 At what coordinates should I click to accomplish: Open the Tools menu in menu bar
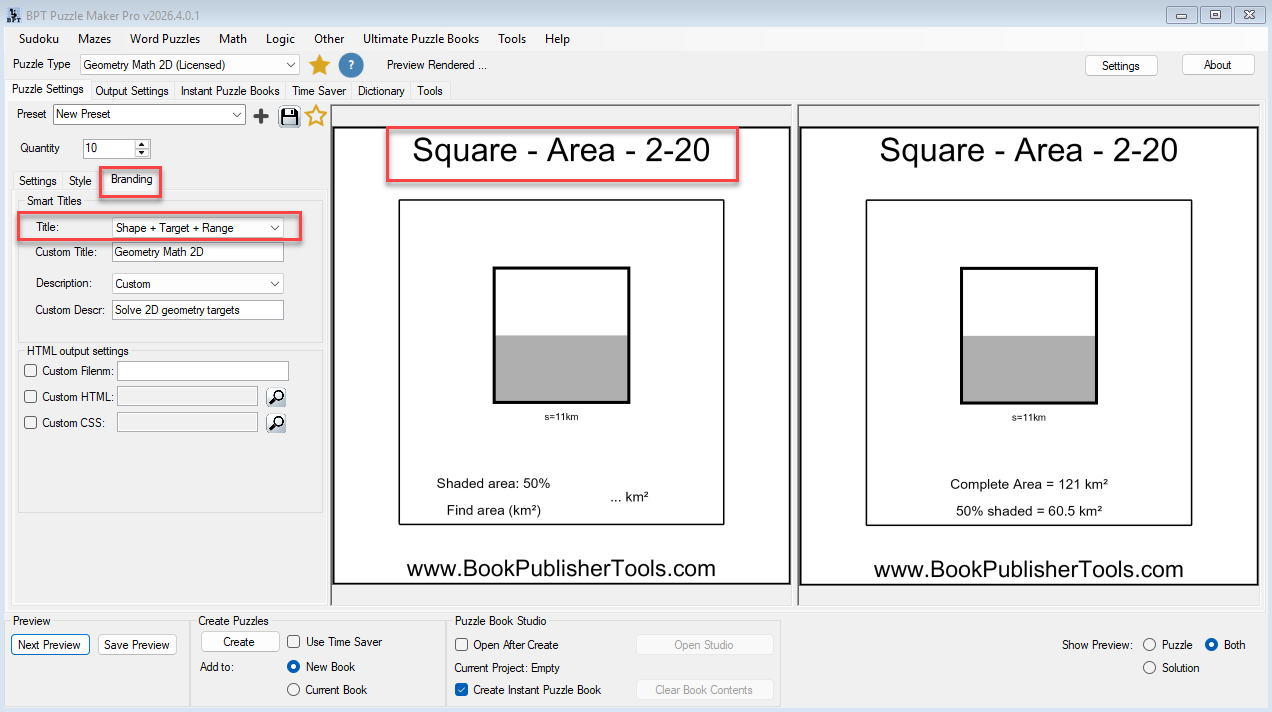(512, 39)
